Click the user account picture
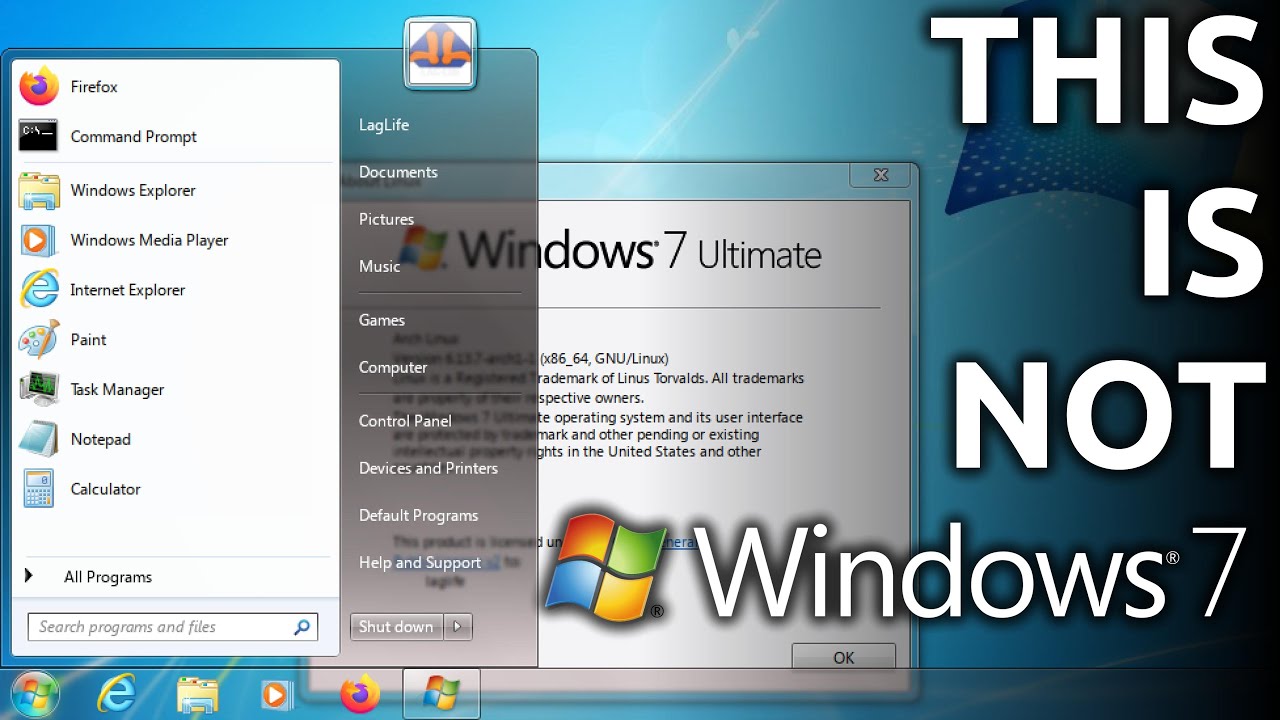The width and height of the screenshot is (1280, 720). pyautogui.click(x=441, y=52)
